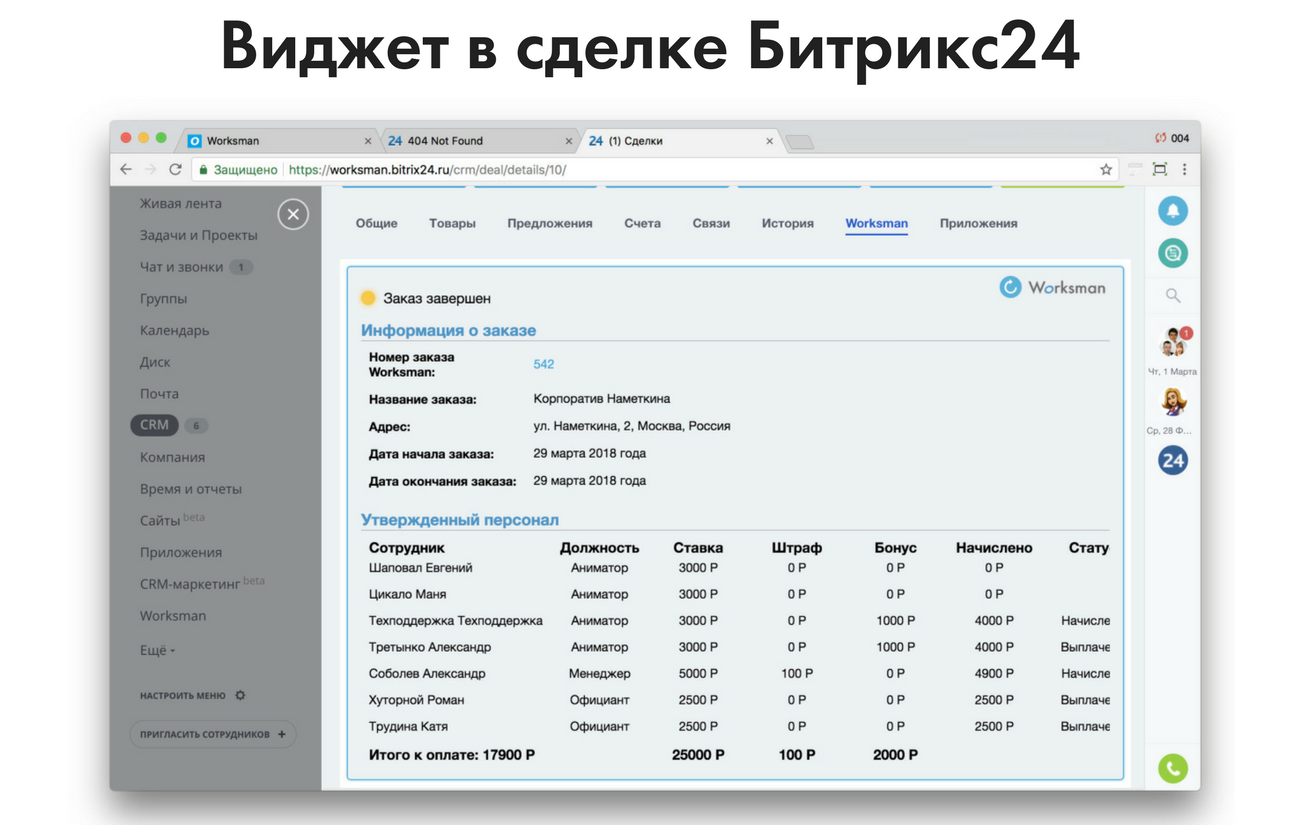Go to Чат и звонки in sidebar
1300x825 pixels.
181,267
